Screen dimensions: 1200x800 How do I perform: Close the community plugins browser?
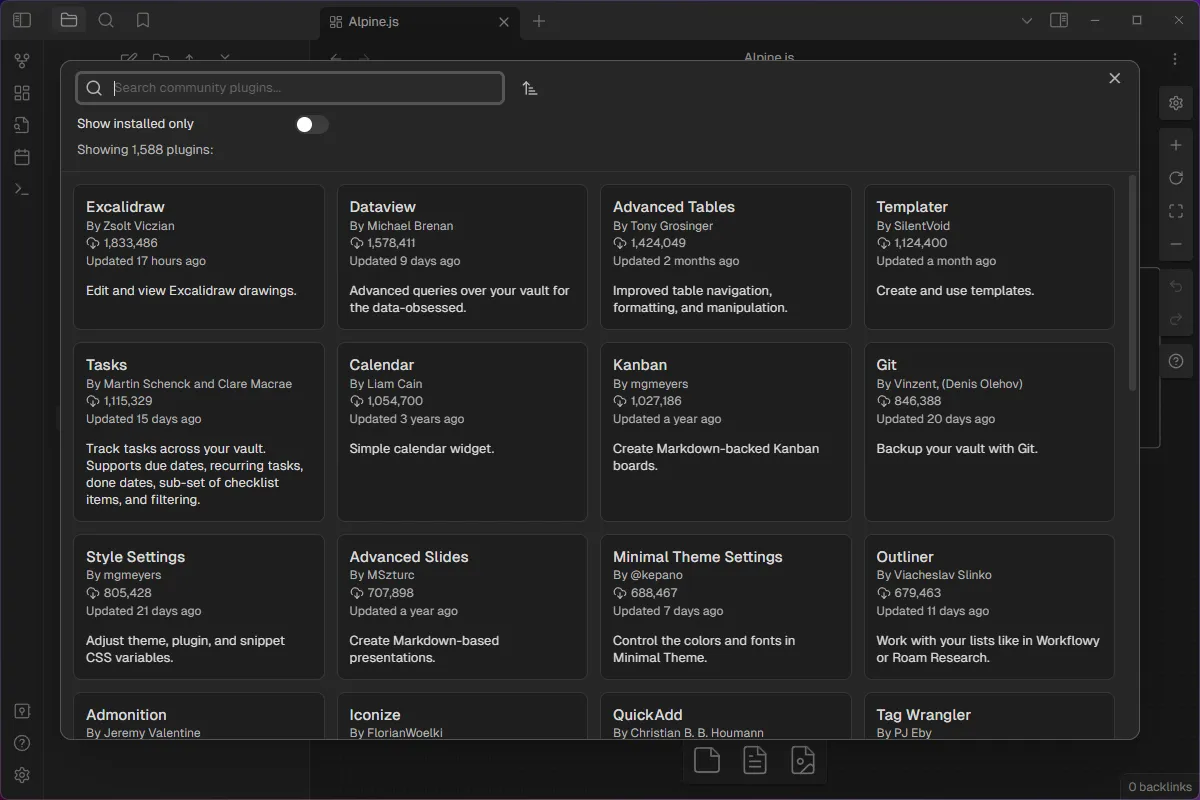pyautogui.click(x=1114, y=78)
